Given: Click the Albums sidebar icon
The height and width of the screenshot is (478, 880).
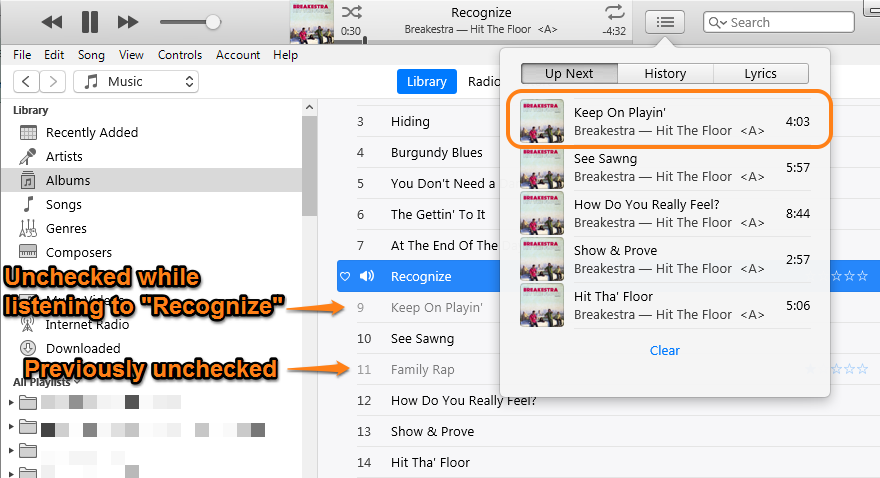Looking at the screenshot, I should tap(28, 181).
